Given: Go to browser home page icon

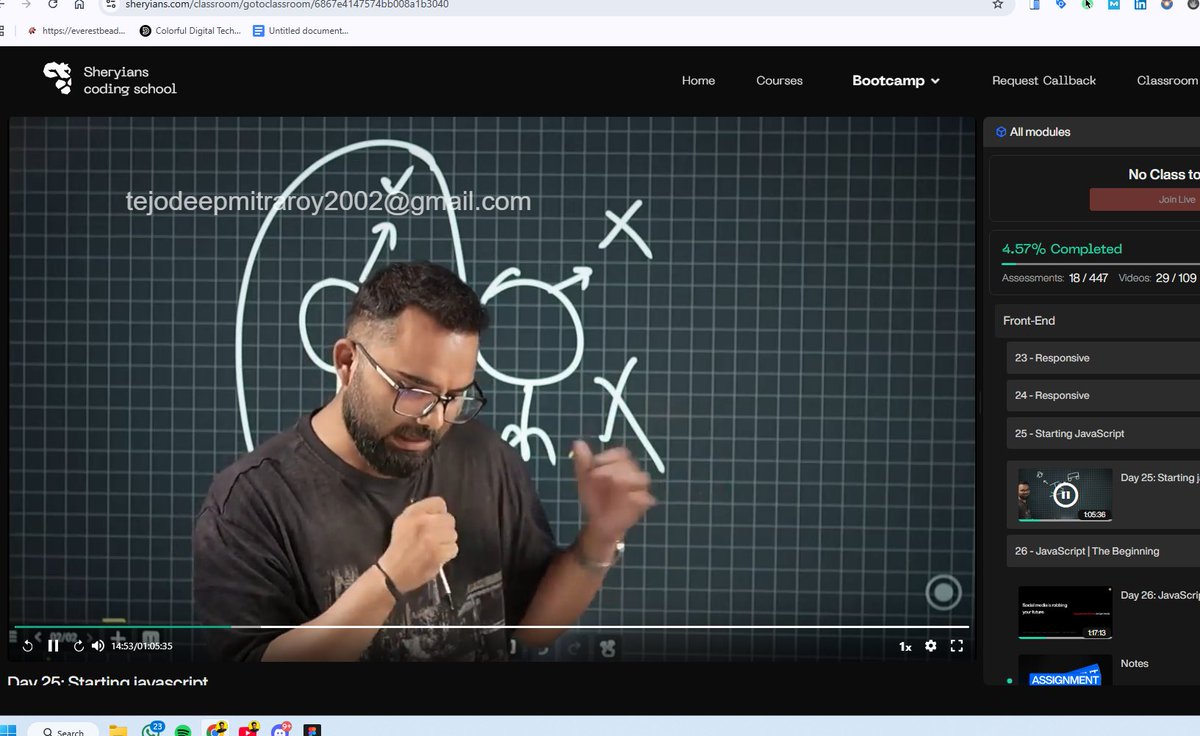Looking at the screenshot, I should click(79, 5).
